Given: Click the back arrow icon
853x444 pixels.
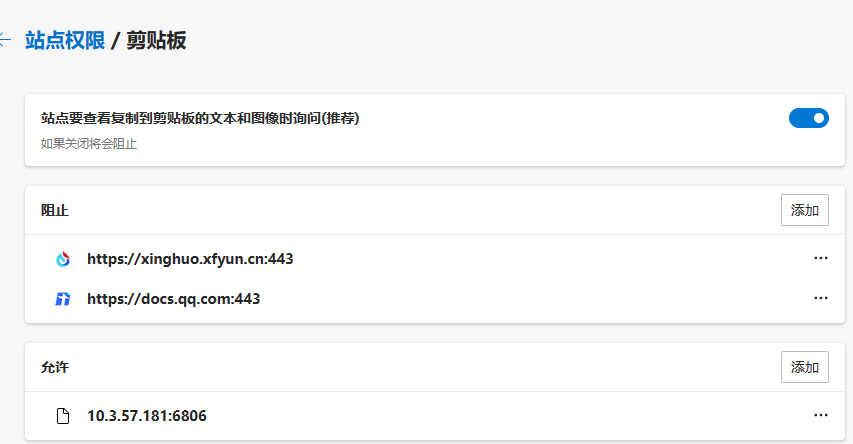Looking at the screenshot, I should pyautogui.click(x=5, y=41).
